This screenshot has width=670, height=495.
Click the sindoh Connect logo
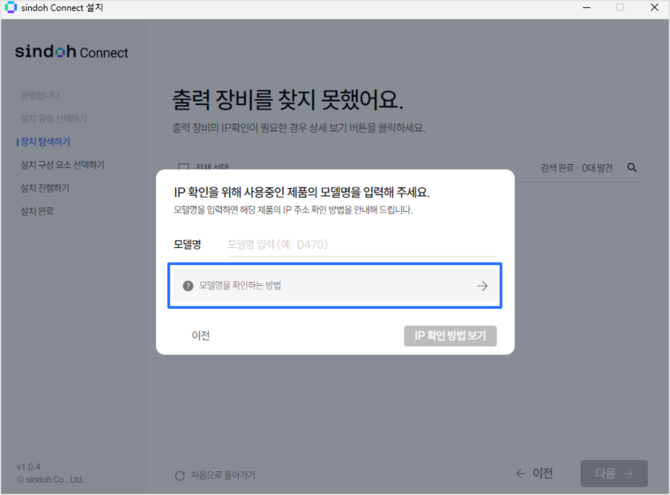tap(71, 52)
